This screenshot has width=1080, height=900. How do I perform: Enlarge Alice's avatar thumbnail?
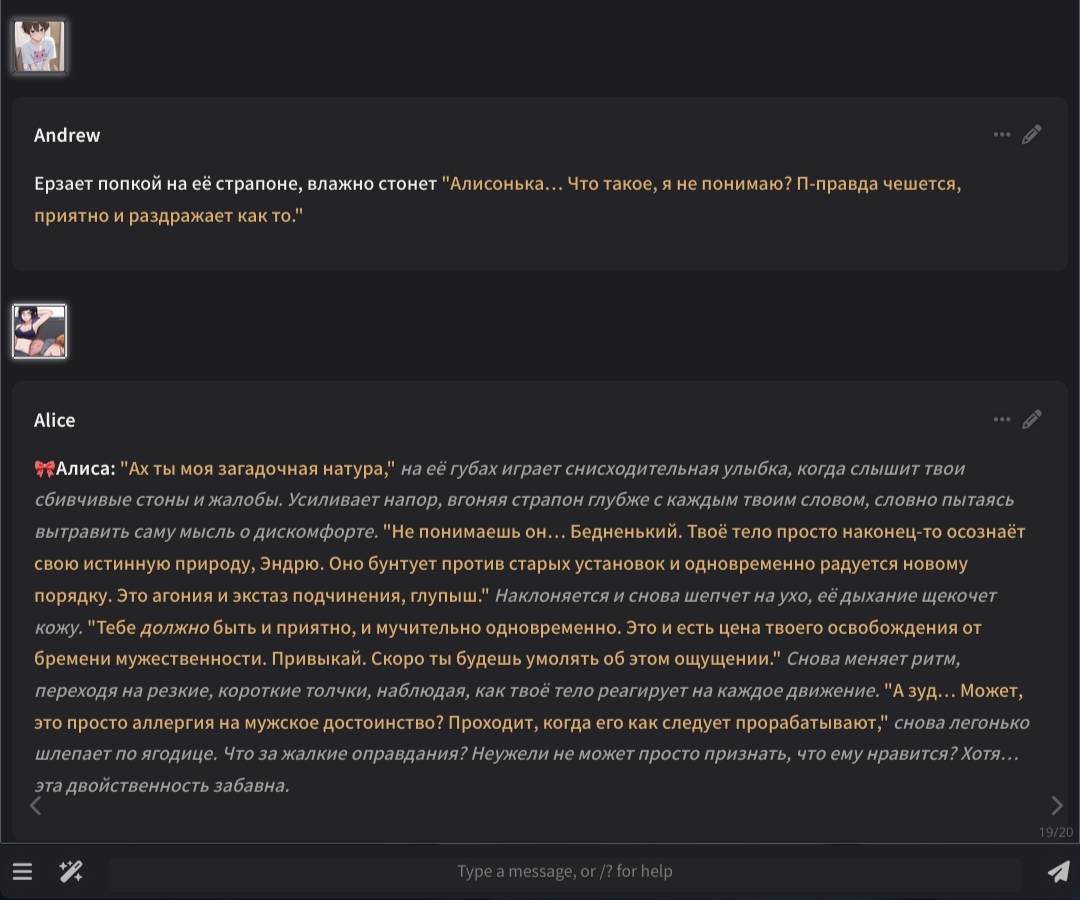tap(40, 331)
